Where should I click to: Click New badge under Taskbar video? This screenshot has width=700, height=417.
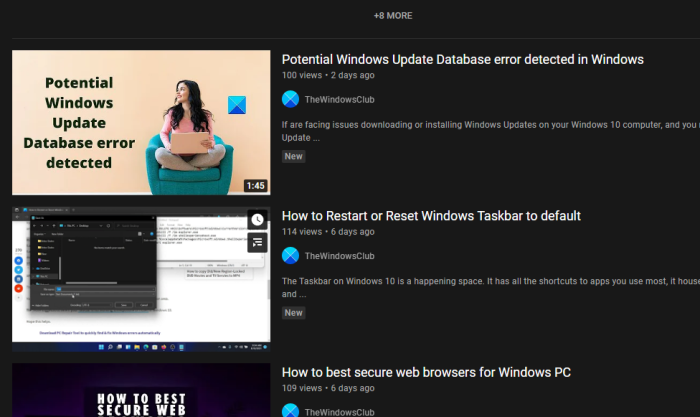pos(293,313)
